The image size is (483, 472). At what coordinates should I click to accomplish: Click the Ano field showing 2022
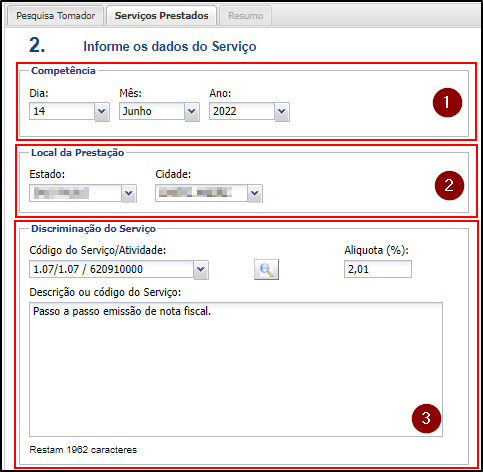pos(242,111)
